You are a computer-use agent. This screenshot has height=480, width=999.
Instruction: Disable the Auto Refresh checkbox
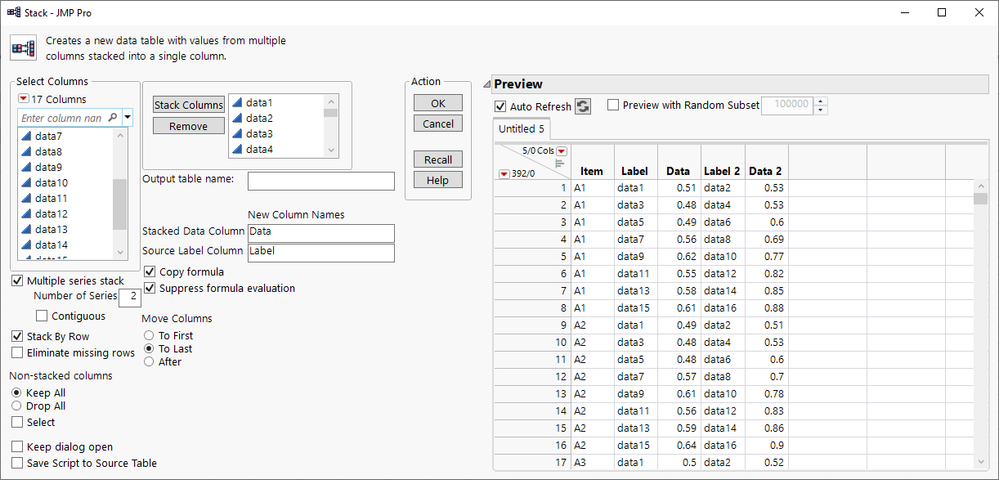click(x=501, y=106)
